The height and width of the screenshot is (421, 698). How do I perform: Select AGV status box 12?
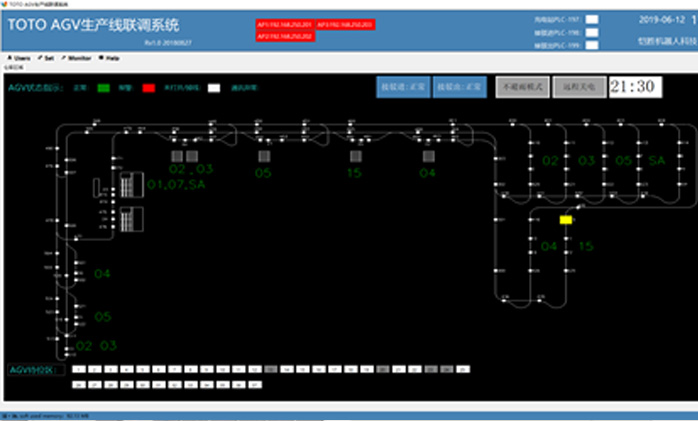tap(255, 369)
